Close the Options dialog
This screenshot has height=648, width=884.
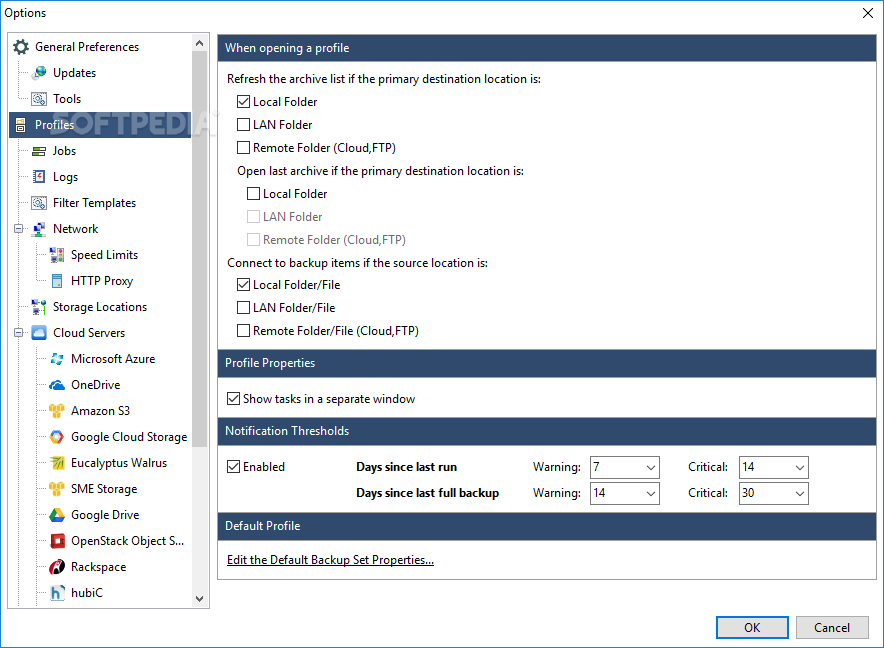[868, 13]
